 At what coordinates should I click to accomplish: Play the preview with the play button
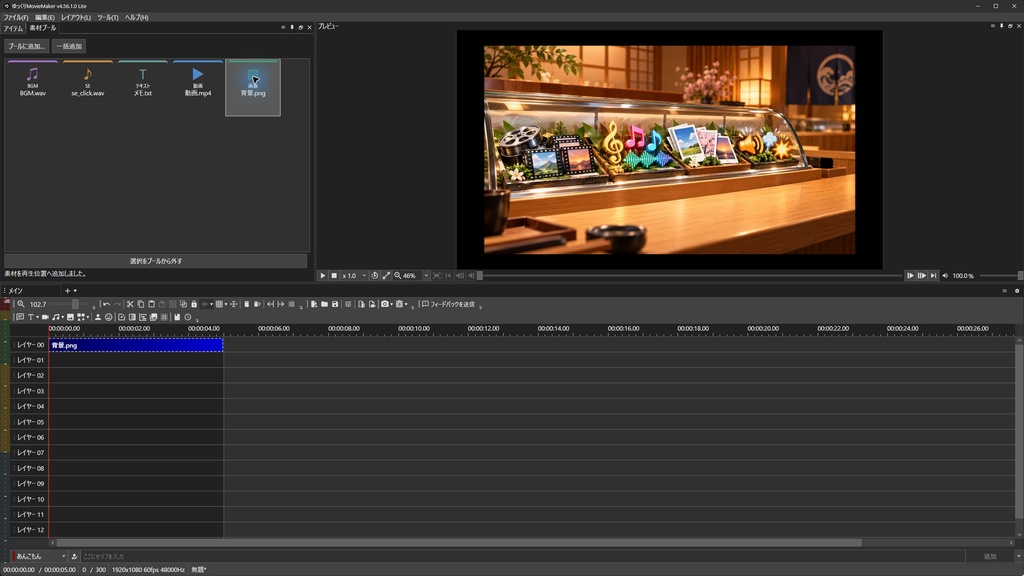click(x=322, y=276)
